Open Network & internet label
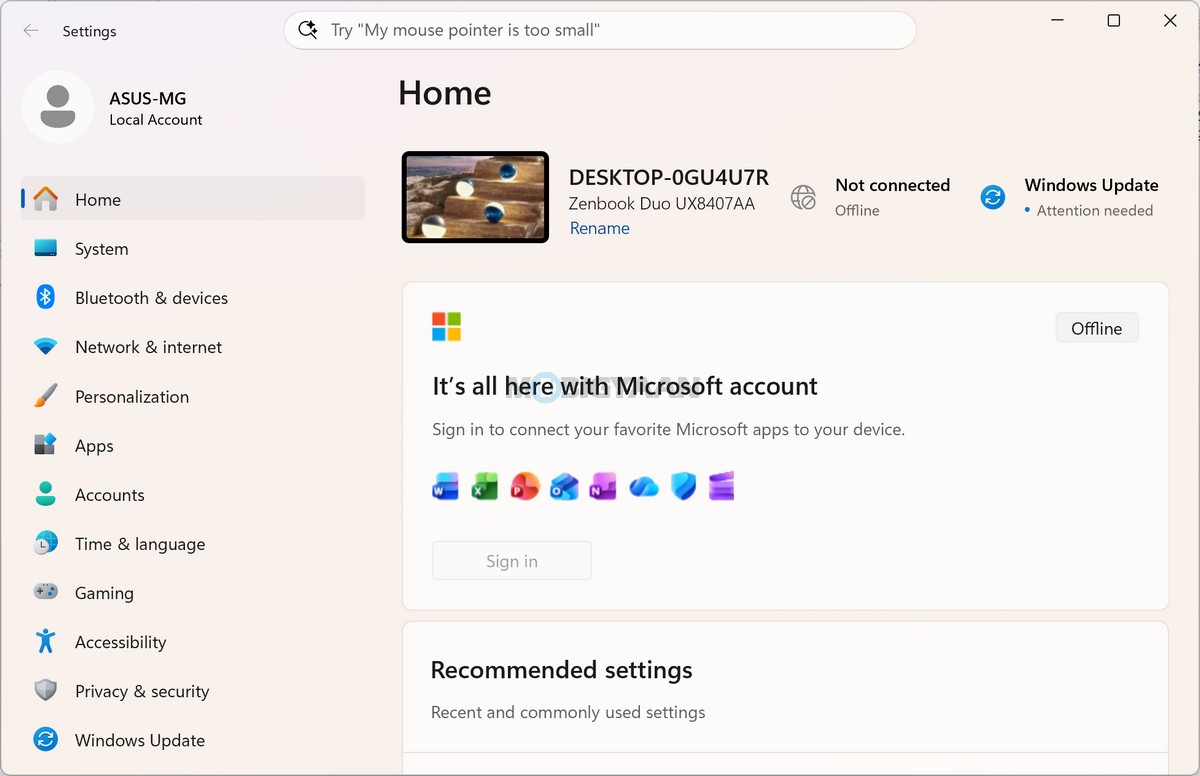 149,347
